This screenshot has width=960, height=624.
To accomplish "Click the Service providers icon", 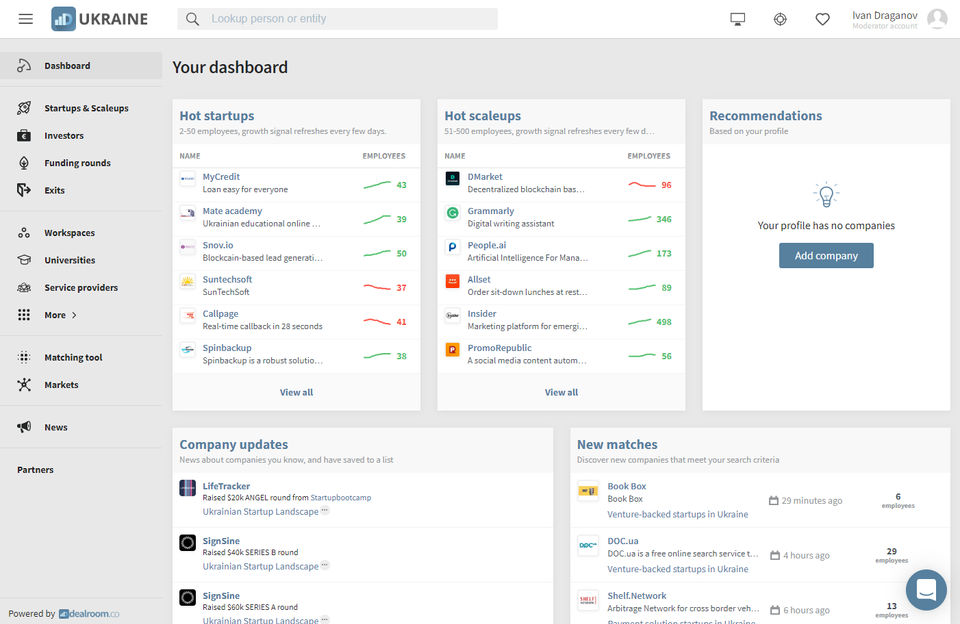I will point(24,287).
